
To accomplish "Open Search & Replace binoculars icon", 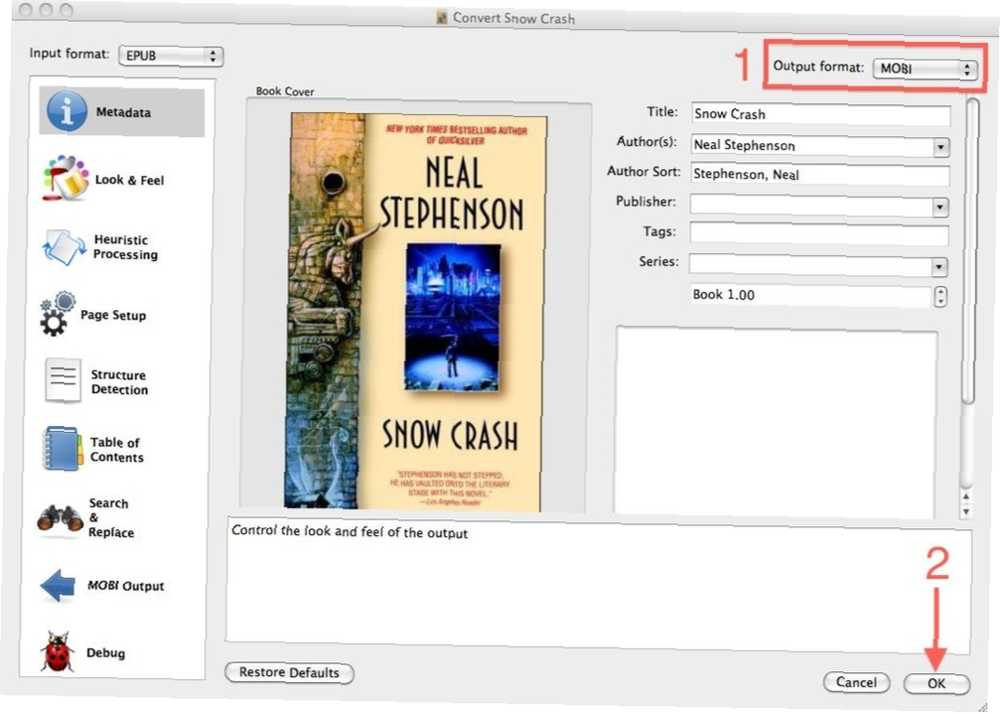I will (x=60, y=518).
